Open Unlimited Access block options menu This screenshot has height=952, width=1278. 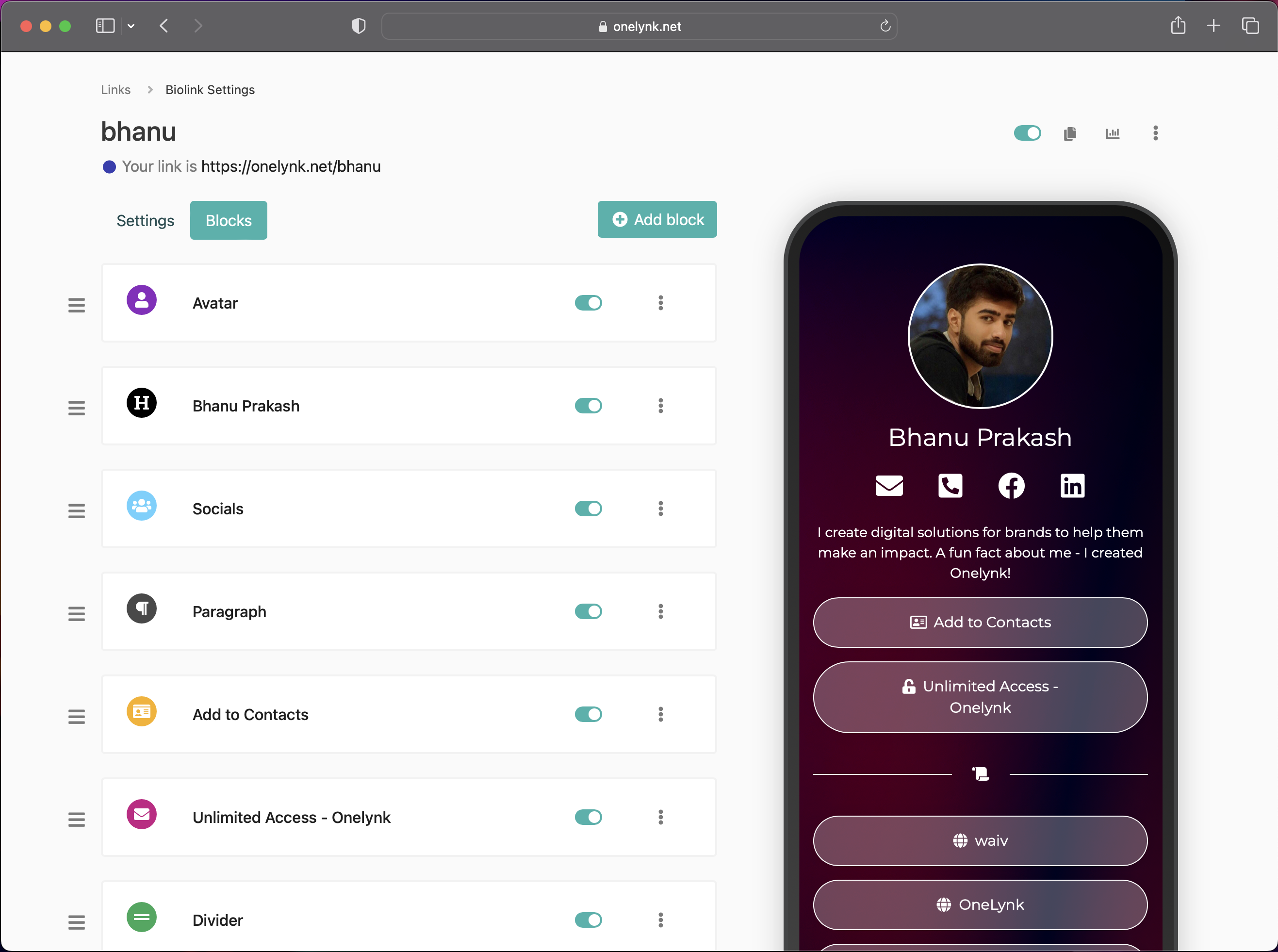coord(661,817)
